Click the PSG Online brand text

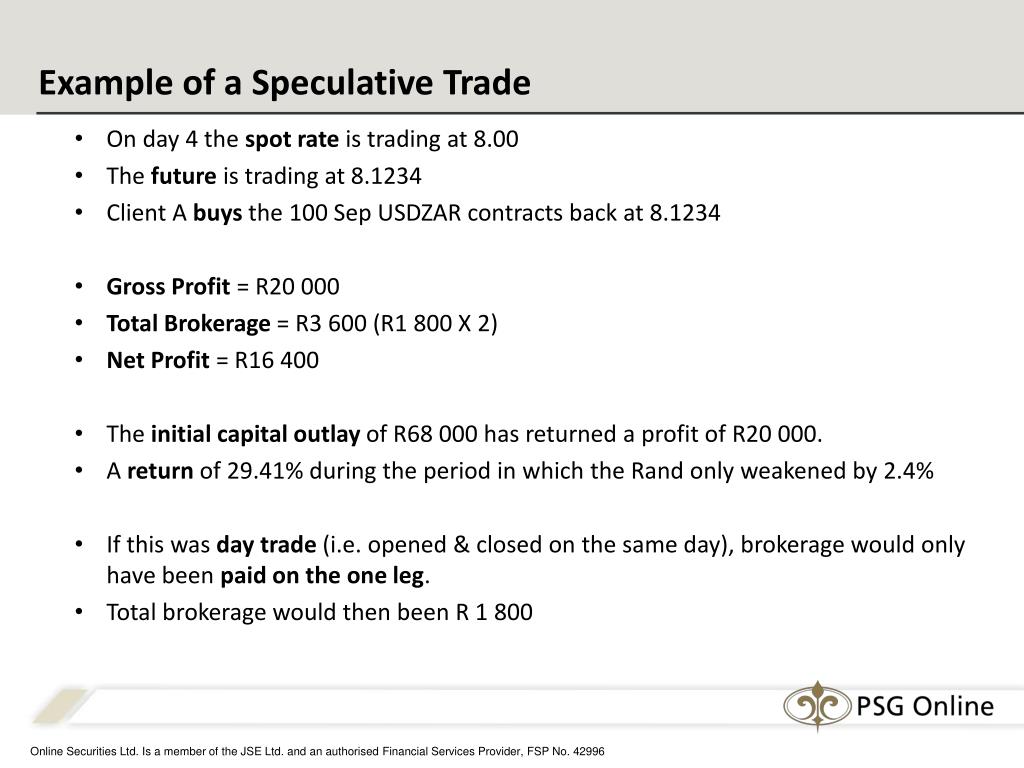click(925, 706)
